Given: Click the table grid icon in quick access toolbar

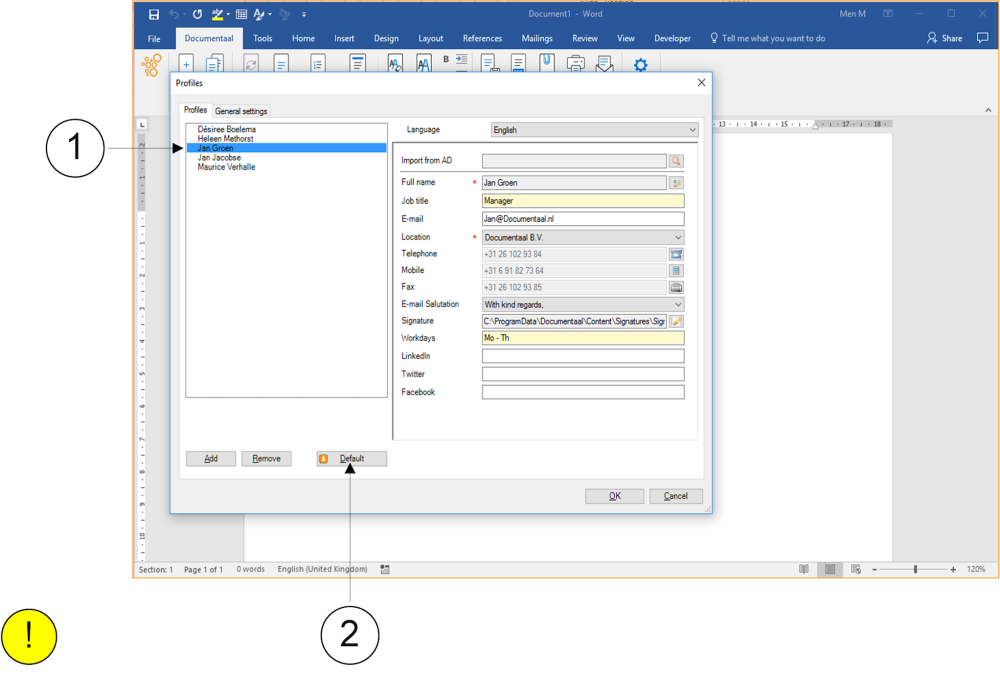Looking at the screenshot, I should click(241, 14).
